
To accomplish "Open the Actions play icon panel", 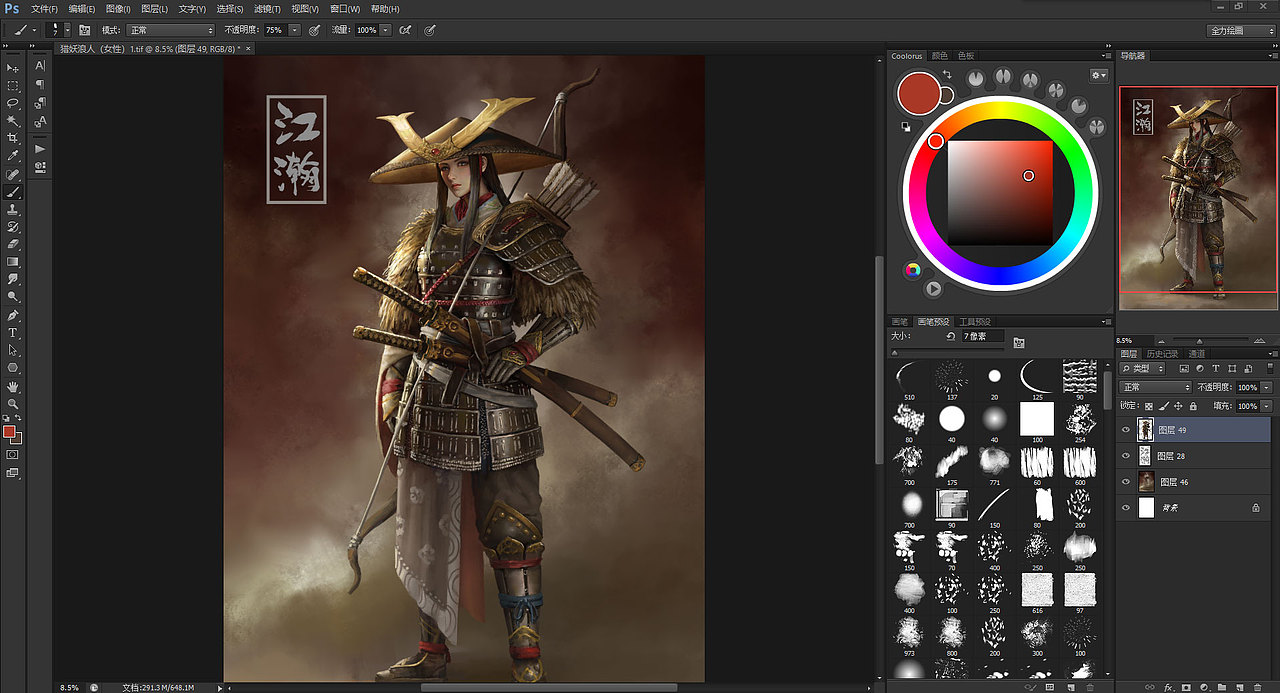I will pos(40,149).
